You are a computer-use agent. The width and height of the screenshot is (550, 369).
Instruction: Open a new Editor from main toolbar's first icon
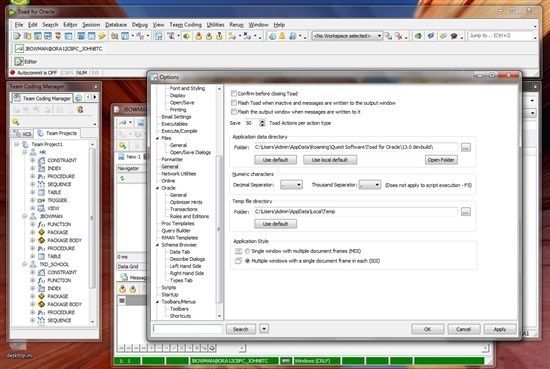16,36
